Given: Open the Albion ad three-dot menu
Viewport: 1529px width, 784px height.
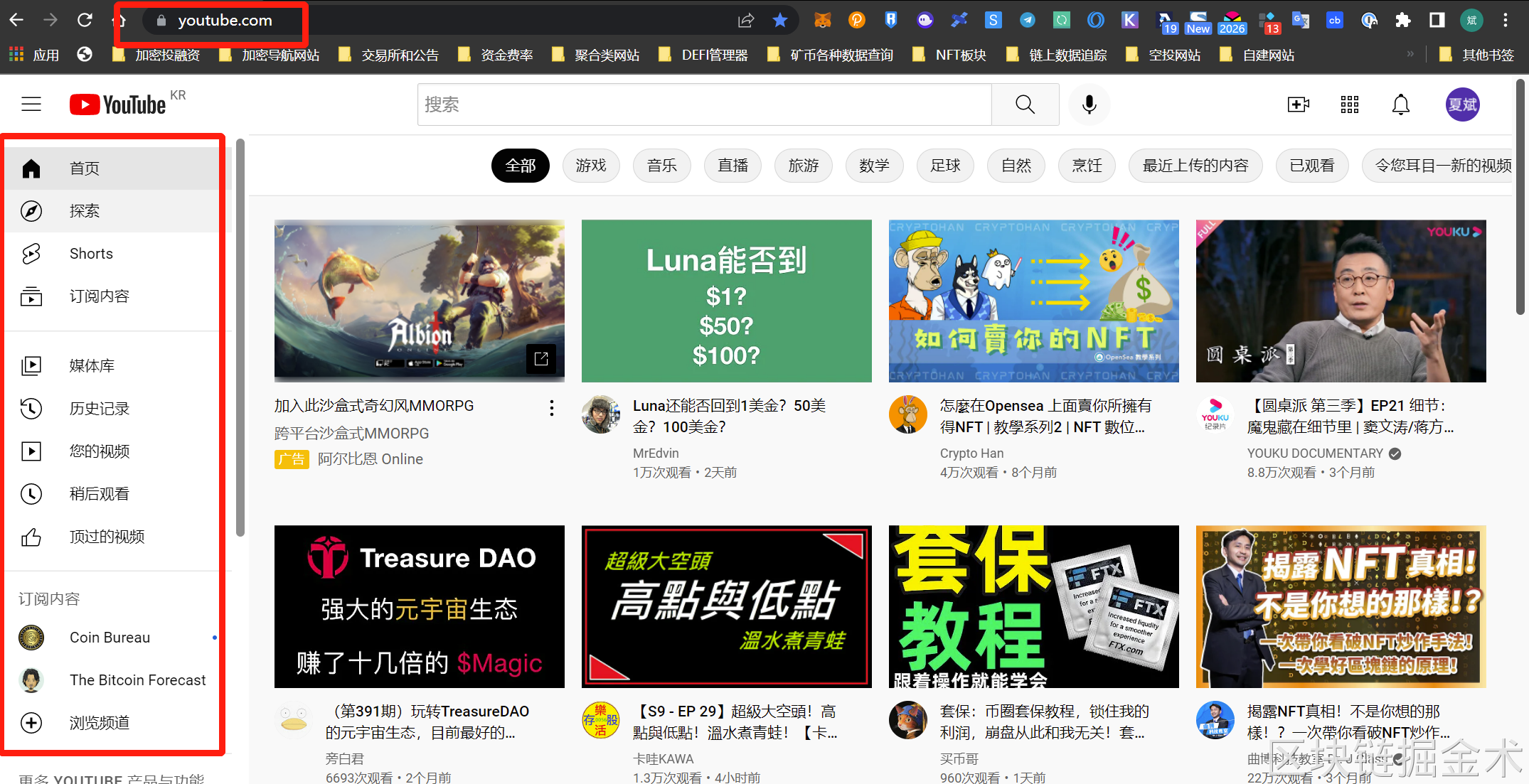Looking at the screenshot, I should pyautogui.click(x=551, y=408).
